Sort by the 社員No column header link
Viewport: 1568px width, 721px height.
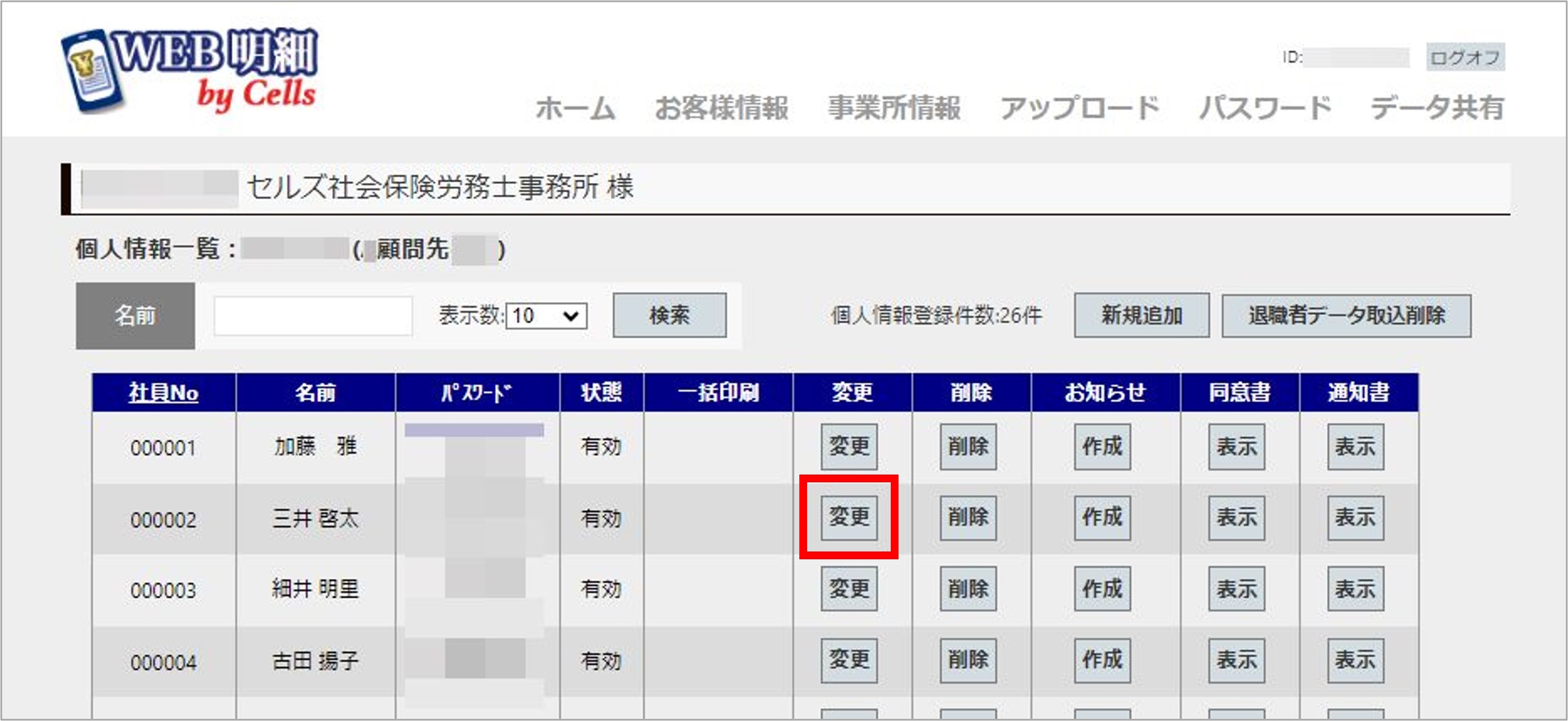[163, 393]
